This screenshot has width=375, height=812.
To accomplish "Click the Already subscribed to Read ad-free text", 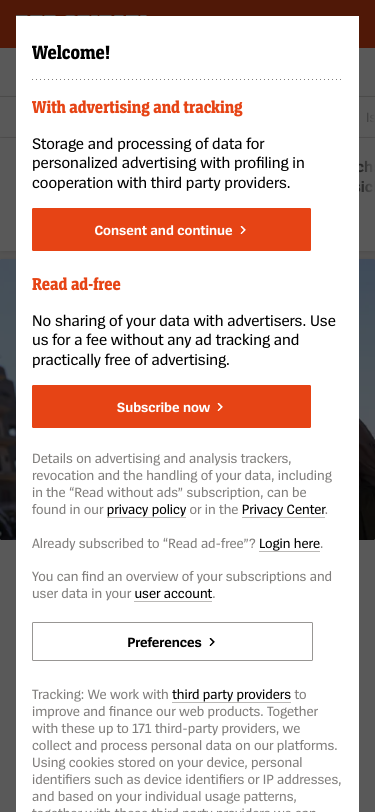I will click(144, 544).
